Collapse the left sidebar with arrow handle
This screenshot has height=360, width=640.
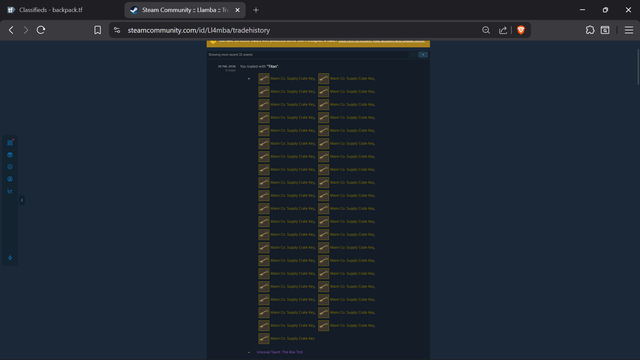tap(22, 200)
